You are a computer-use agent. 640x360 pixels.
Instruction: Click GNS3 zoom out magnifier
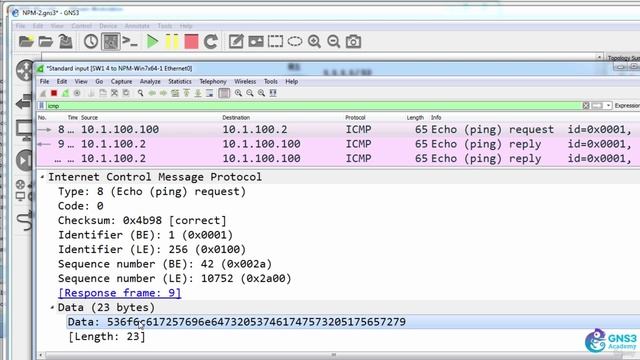click(x=334, y=42)
